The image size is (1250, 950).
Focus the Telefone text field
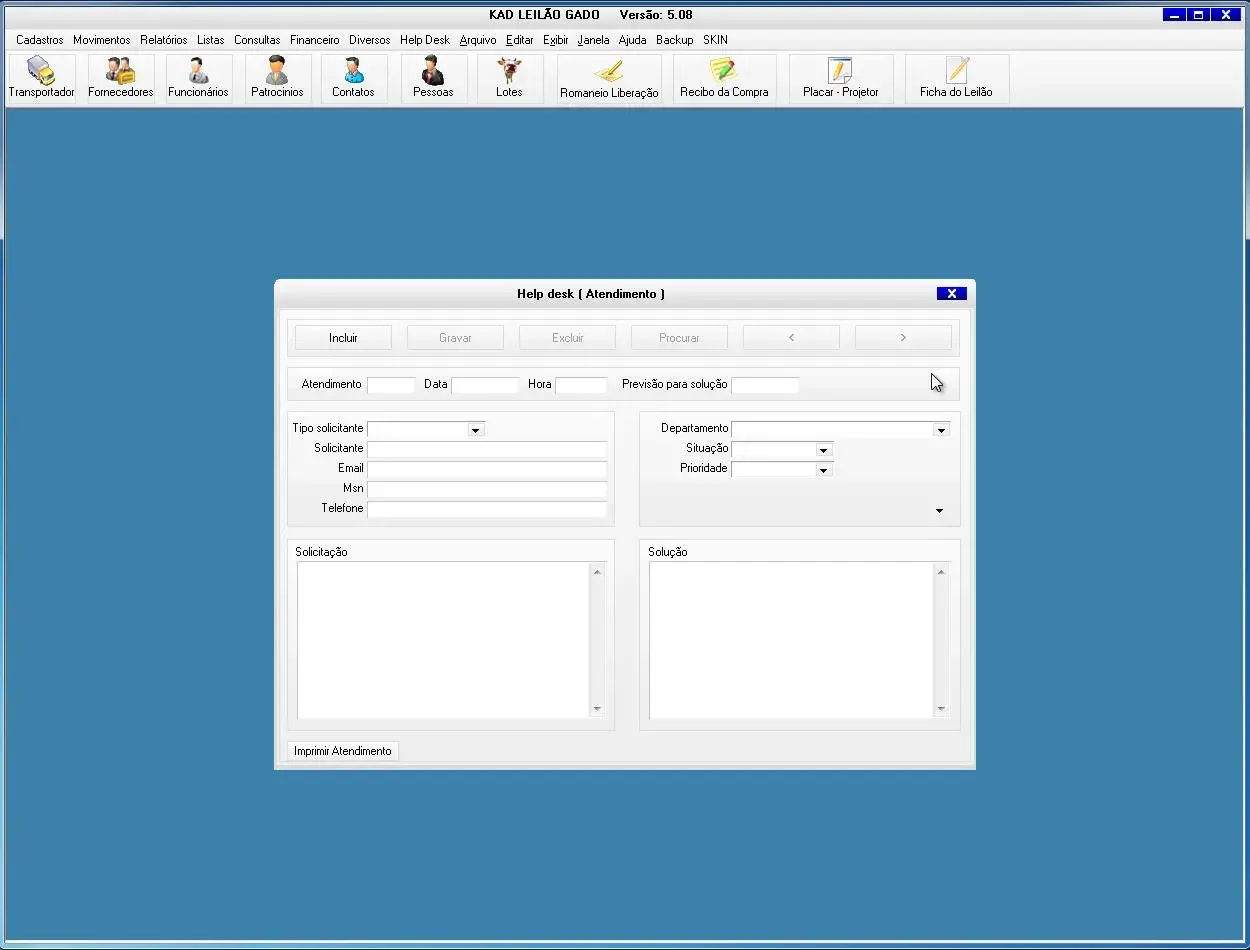[487, 509]
